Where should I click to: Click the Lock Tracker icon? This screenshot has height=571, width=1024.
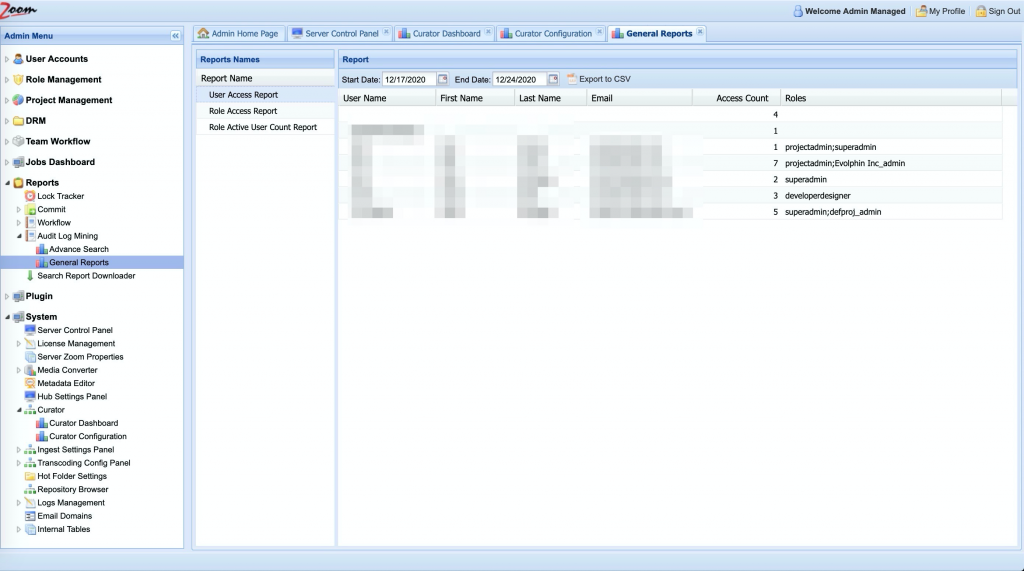30,196
